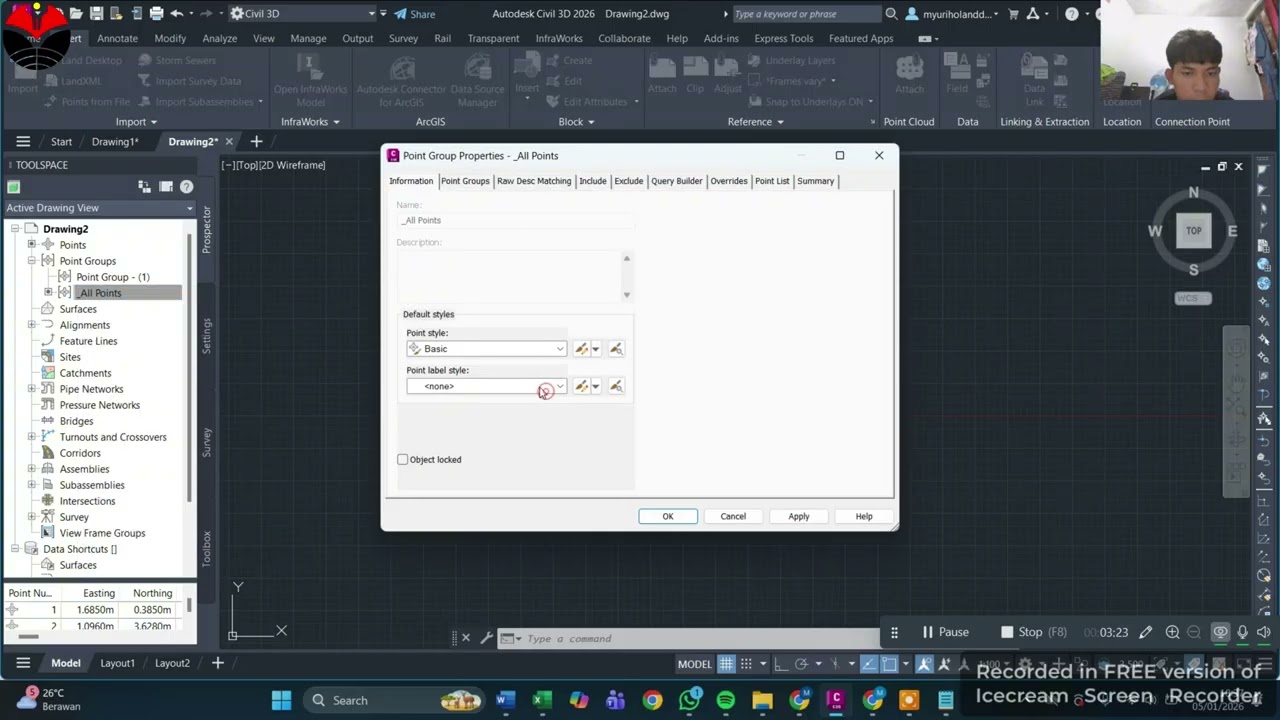
Task: Switch to the Layout1 tab
Action: [117, 663]
